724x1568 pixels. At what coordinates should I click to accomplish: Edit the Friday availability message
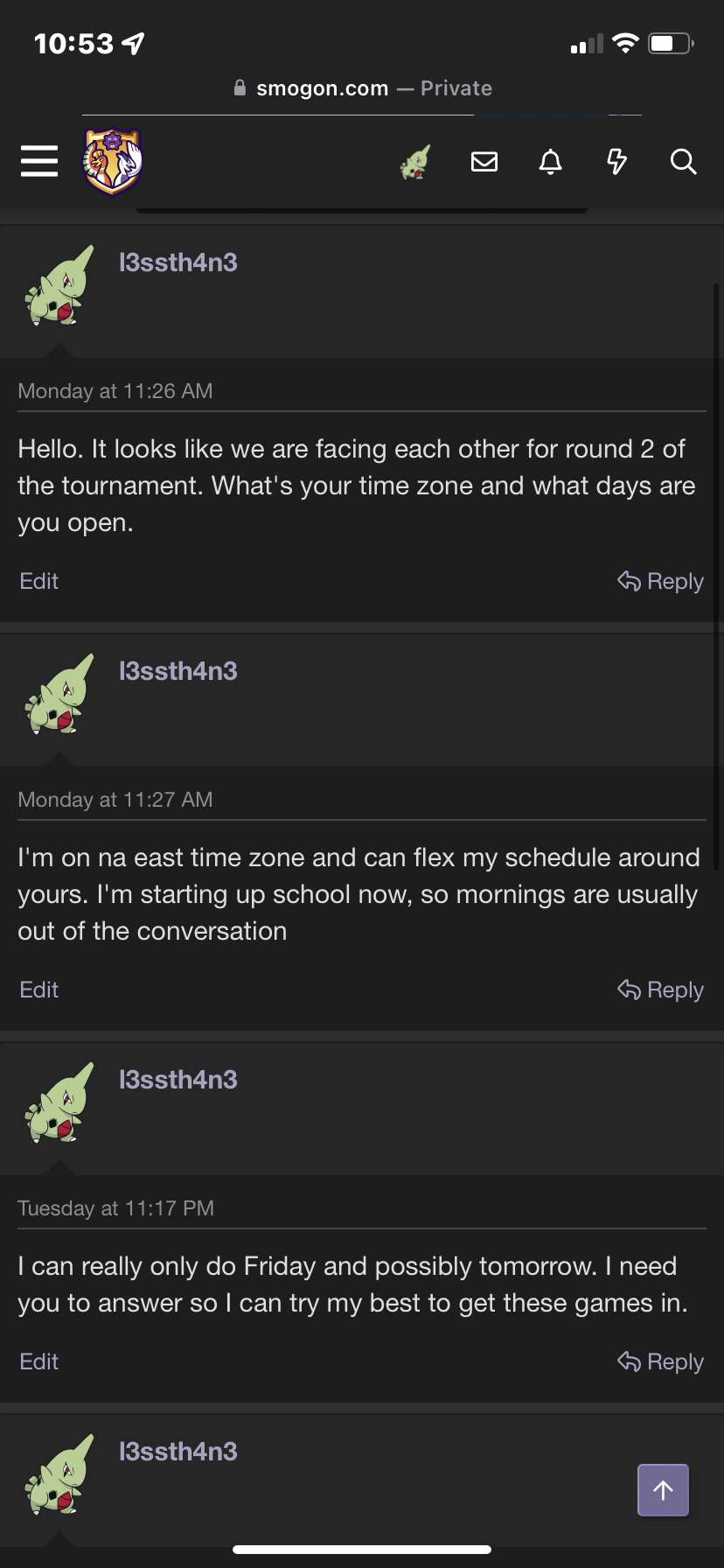(x=39, y=1361)
